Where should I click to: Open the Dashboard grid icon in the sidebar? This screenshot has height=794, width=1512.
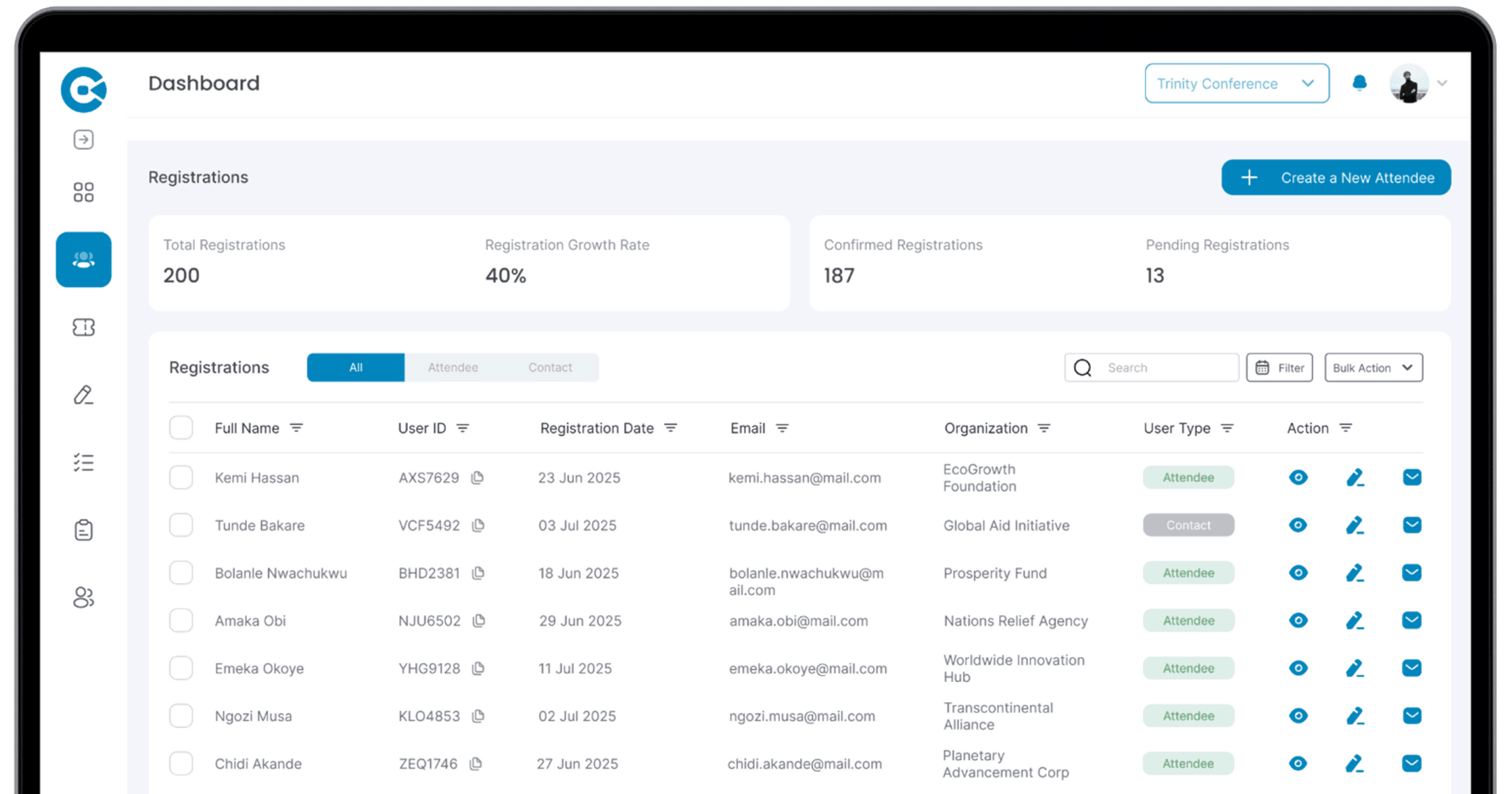click(83, 192)
